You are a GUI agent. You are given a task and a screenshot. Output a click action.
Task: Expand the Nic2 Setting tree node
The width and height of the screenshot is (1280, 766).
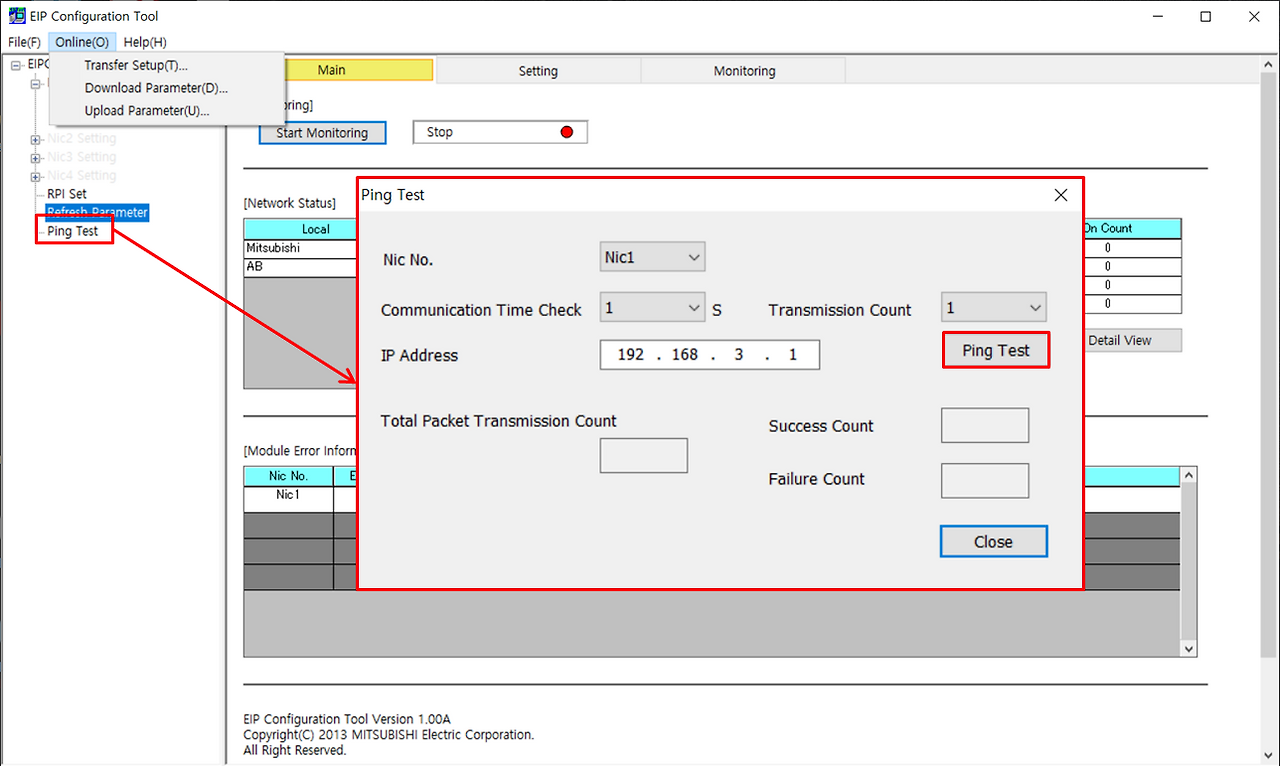pyautogui.click(x=33, y=138)
